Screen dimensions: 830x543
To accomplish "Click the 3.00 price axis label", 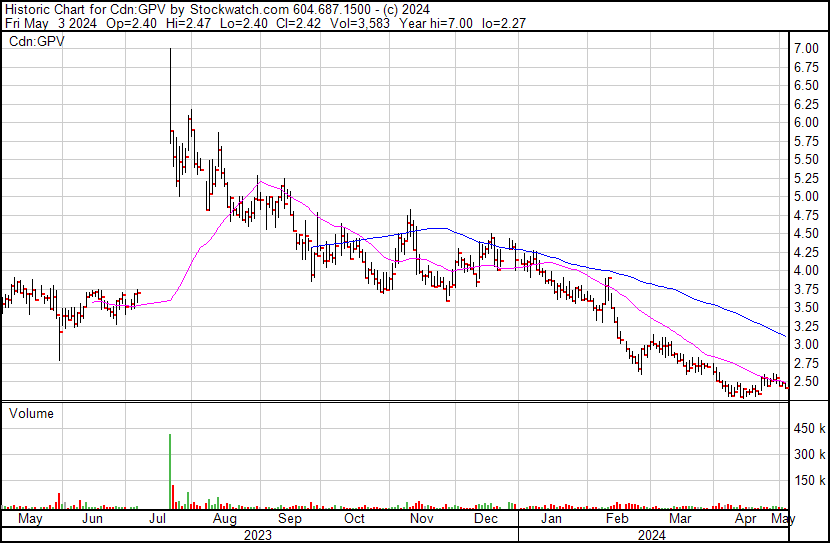I will (806, 345).
